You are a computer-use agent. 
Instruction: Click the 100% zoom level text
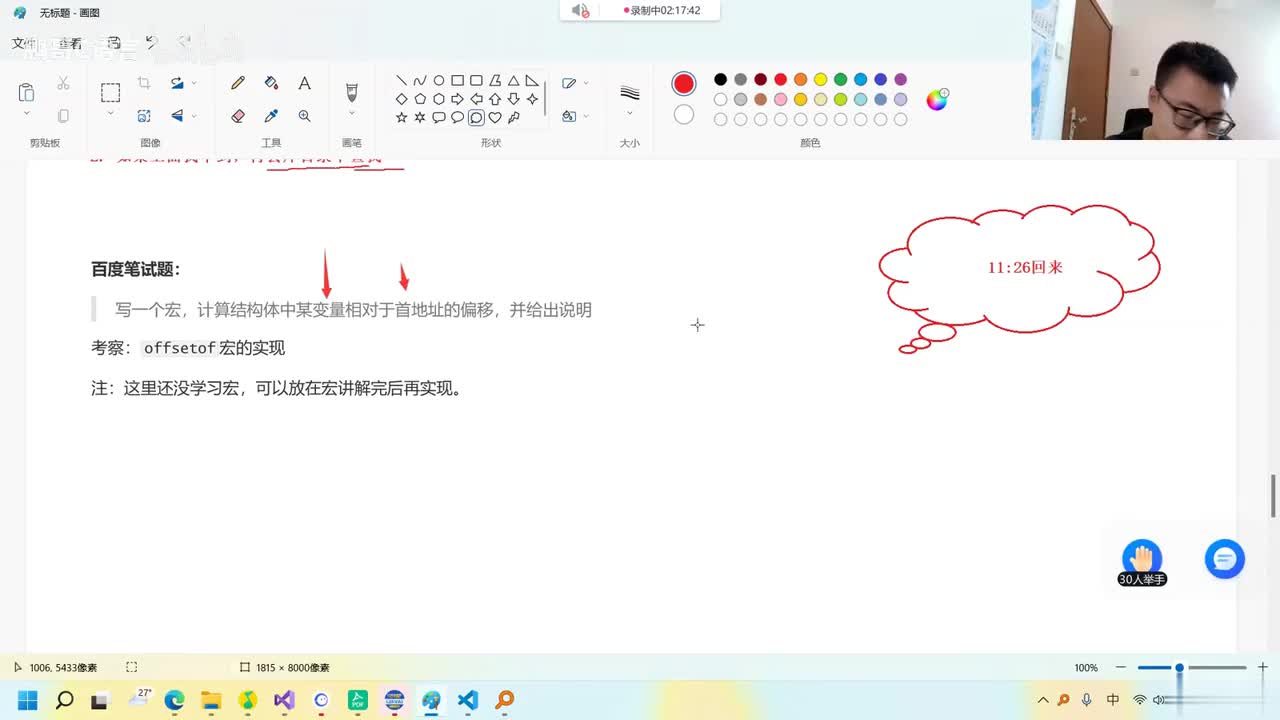coord(1086,667)
